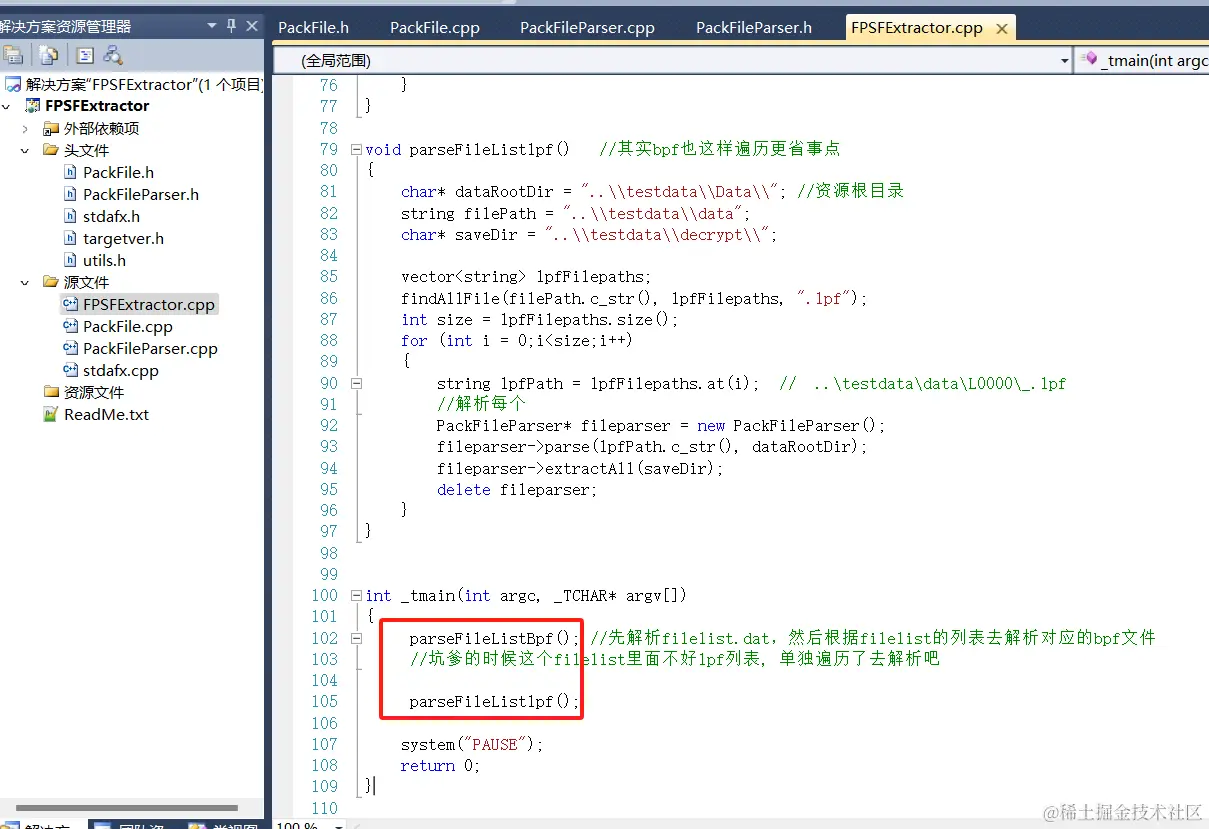The image size is (1209, 829).
Task: Switch to the PackFile.cpp tab
Action: 435,28
